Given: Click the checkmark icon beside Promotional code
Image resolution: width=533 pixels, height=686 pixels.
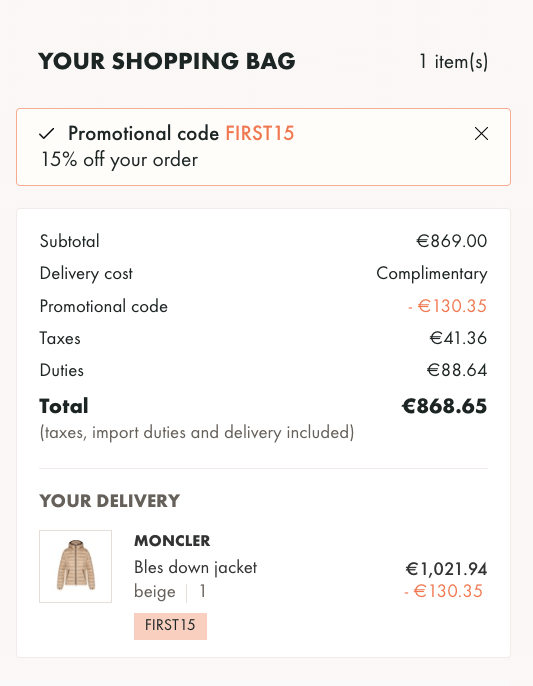Looking at the screenshot, I should click(x=46, y=133).
